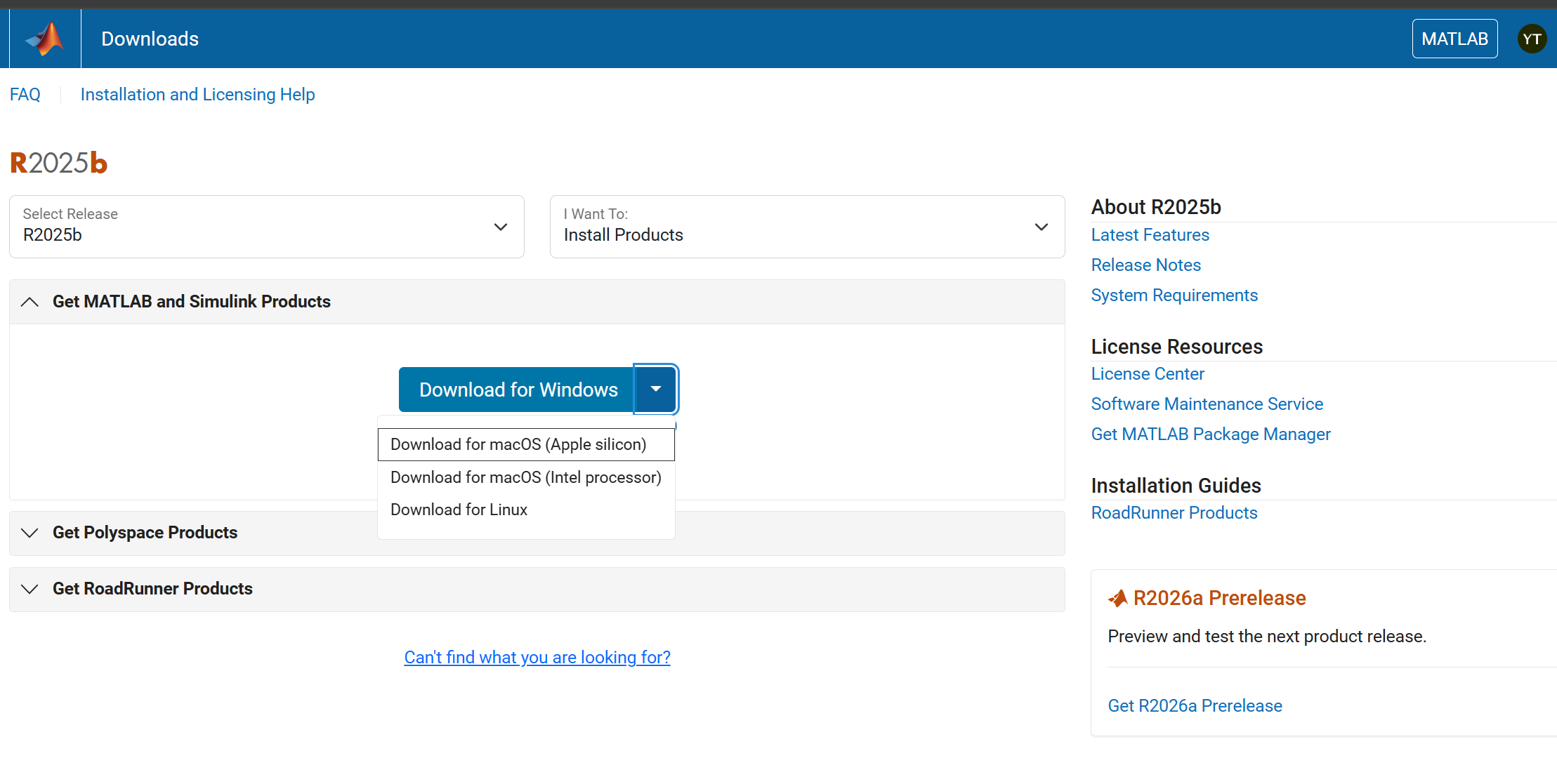Open the Release Notes link
The height and width of the screenshot is (784, 1557).
tap(1145, 265)
